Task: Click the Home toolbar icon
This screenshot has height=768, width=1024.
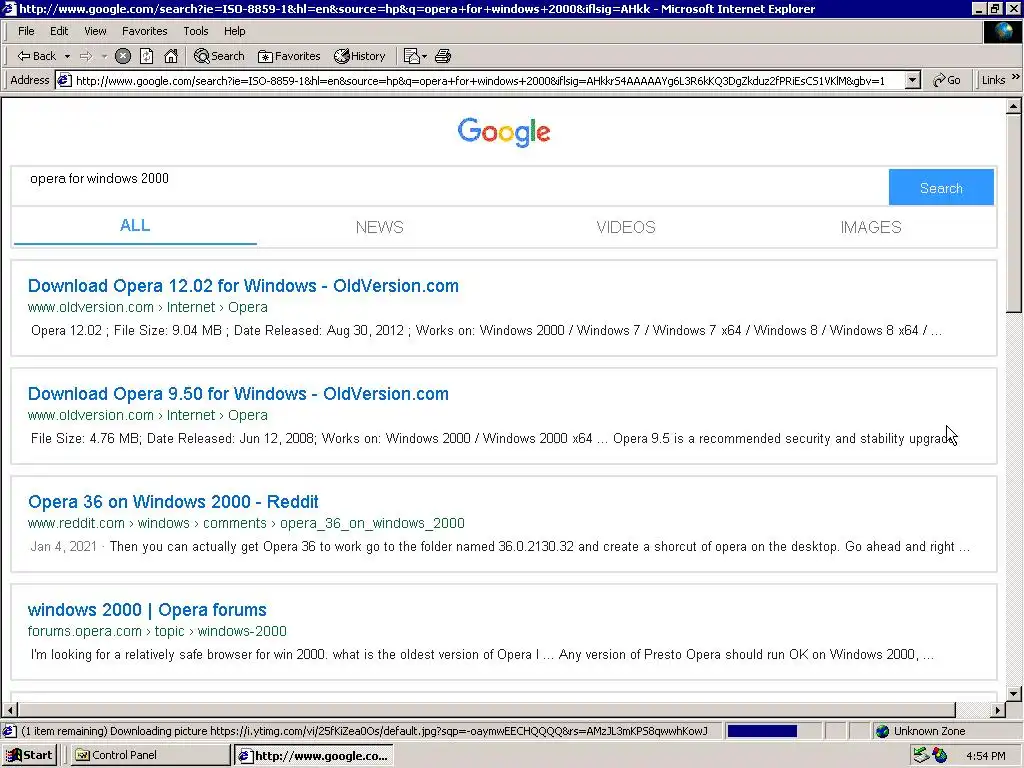Action: click(171, 56)
